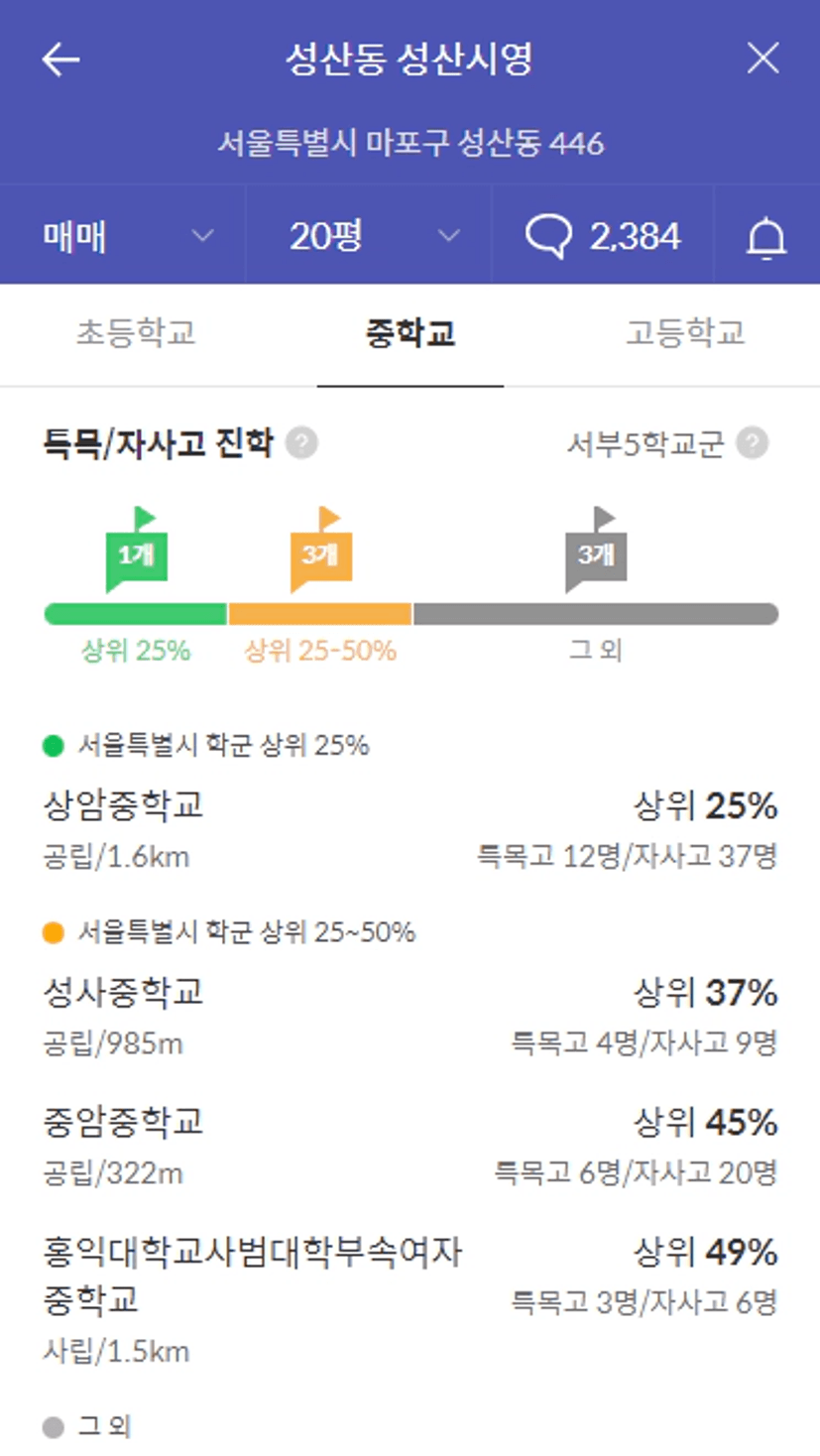Click the green 상위 25% bar segment

(x=136, y=614)
